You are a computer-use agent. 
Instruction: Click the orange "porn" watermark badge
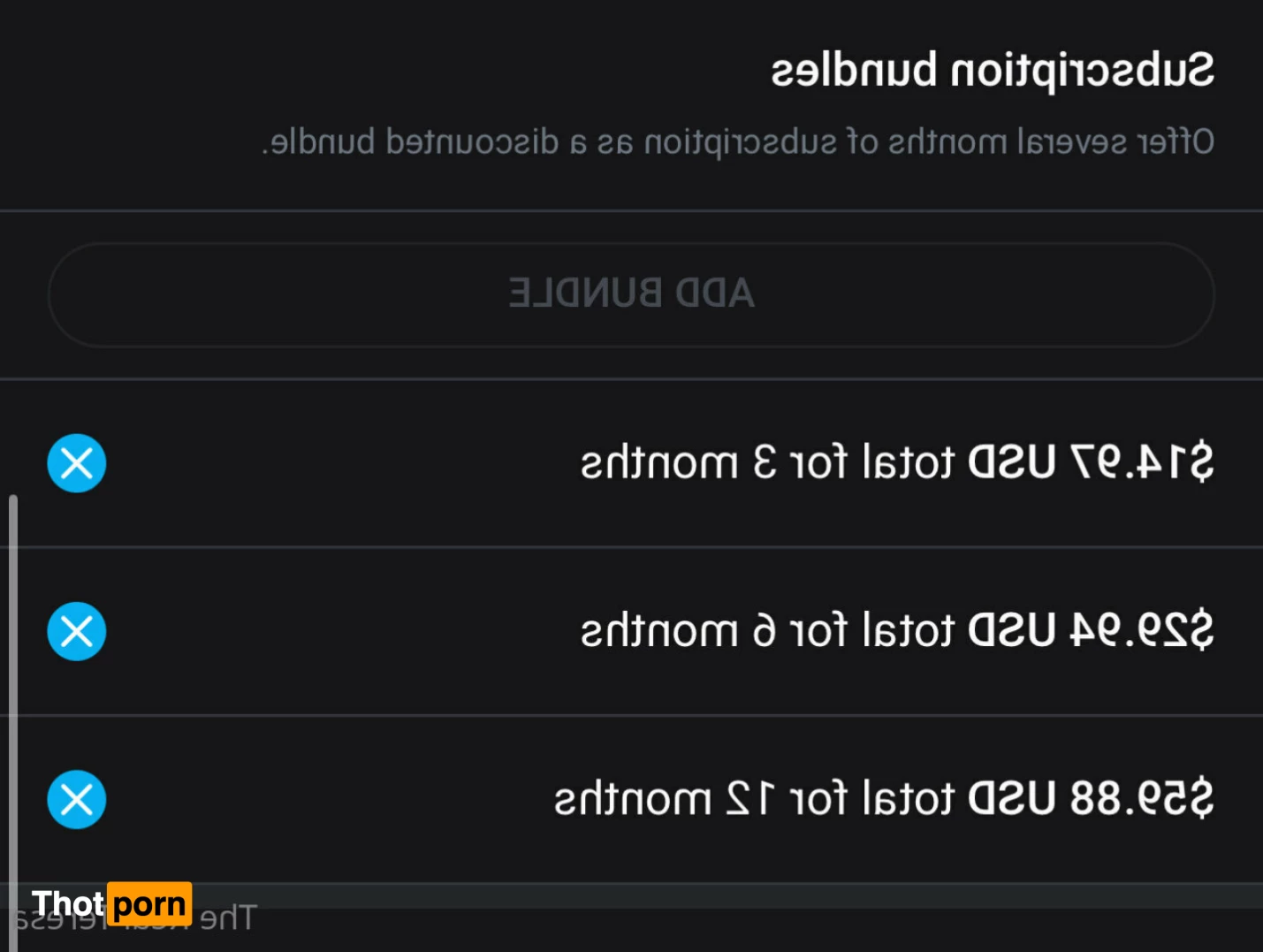coord(149,904)
